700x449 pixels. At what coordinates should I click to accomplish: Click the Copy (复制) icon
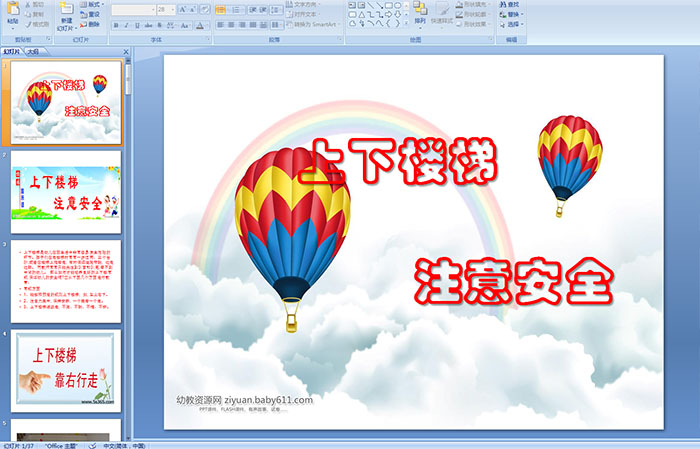pos(28,15)
